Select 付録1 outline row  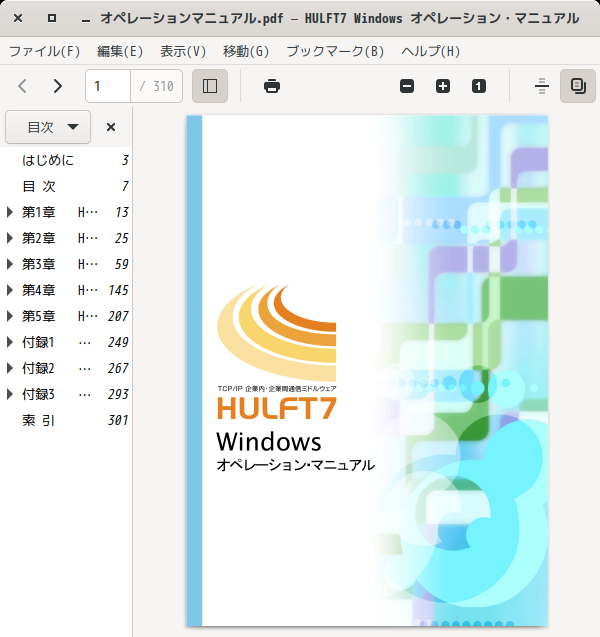(66, 342)
